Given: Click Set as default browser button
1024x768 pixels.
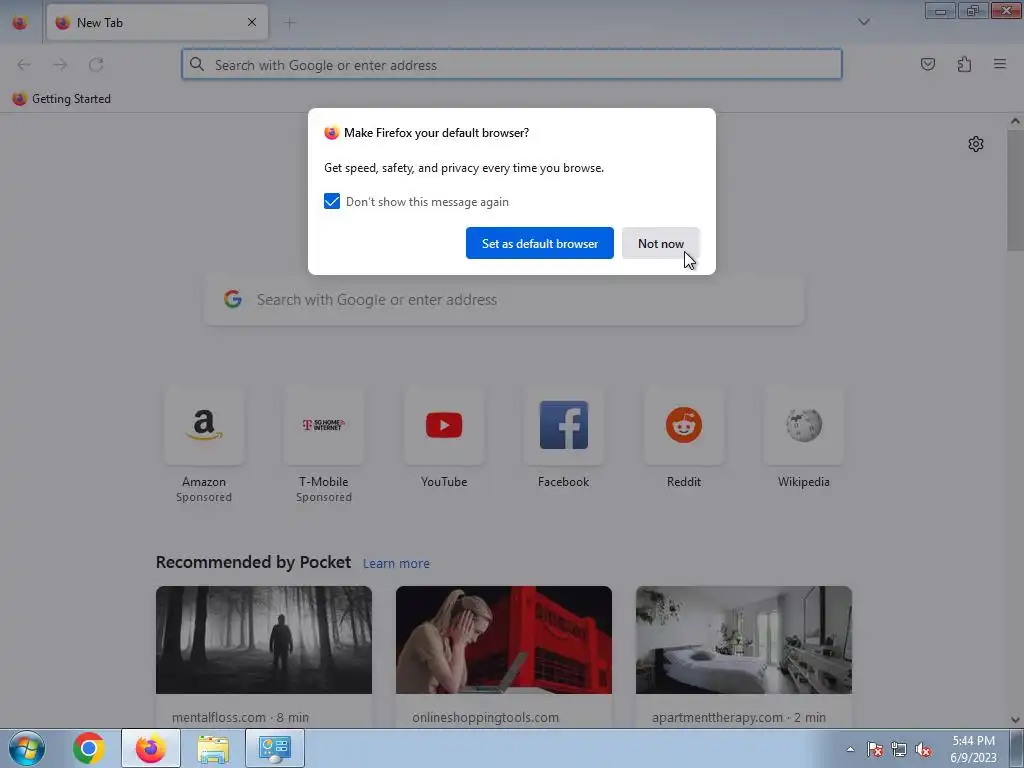Looking at the screenshot, I should tap(539, 243).
